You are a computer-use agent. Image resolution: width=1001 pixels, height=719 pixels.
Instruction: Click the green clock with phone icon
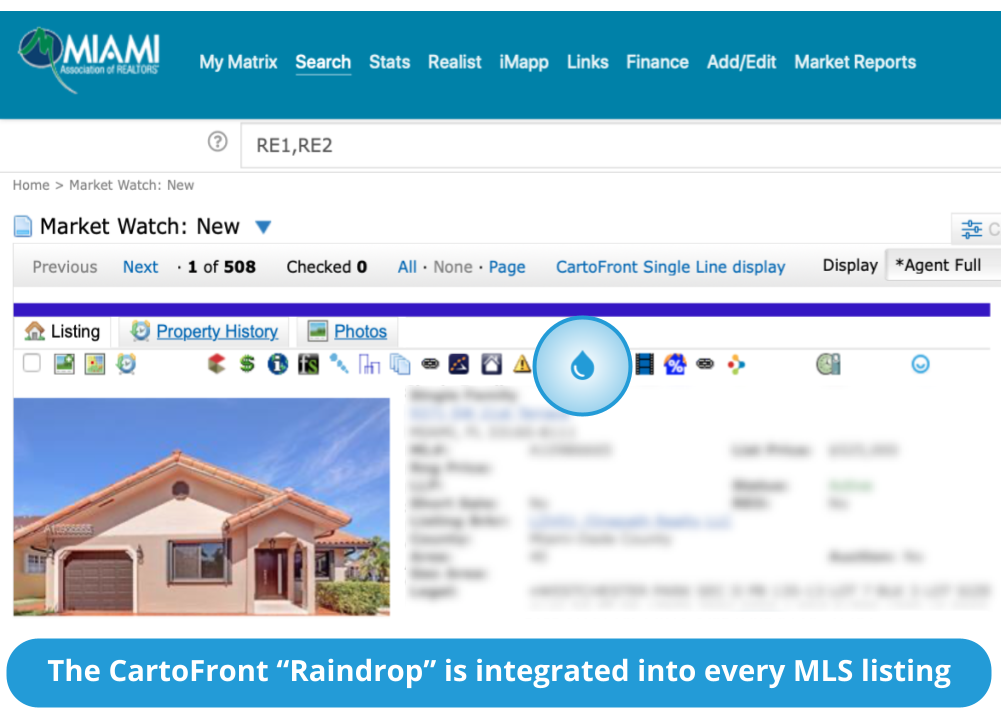pos(828,364)
